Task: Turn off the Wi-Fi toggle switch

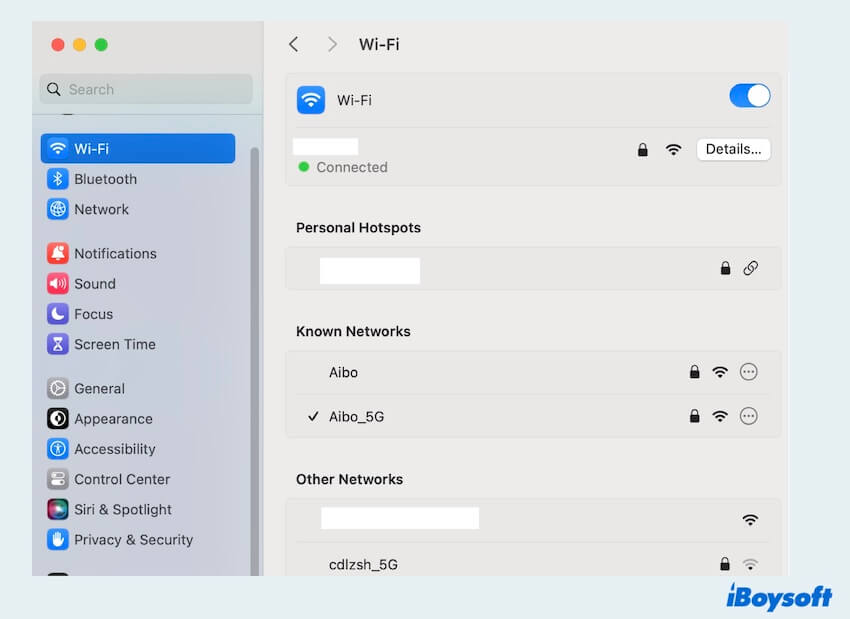Action: [749, 96]
